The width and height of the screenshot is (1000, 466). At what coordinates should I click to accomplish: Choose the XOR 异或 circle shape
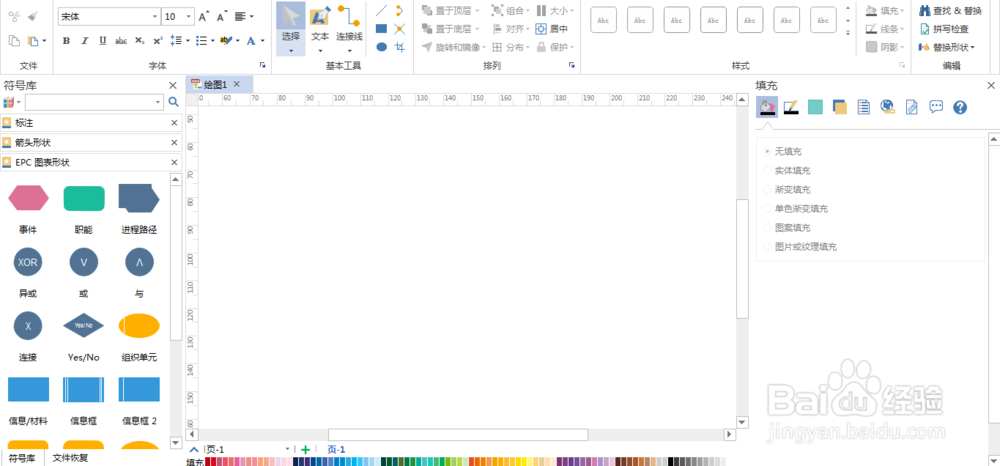point(27,262)
